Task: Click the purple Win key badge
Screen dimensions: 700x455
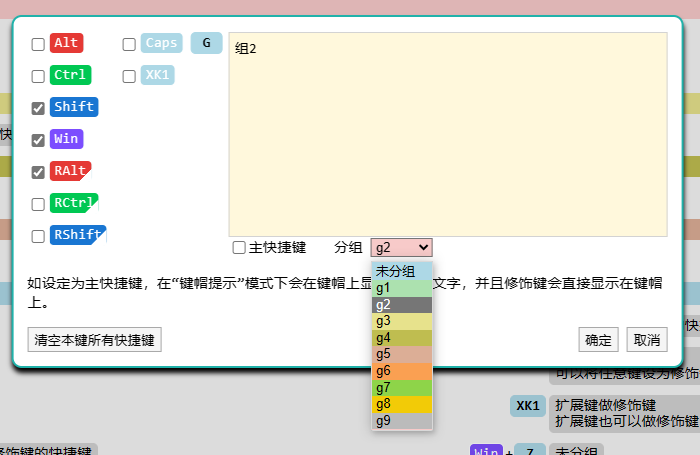Action: [x=66, y=139]
